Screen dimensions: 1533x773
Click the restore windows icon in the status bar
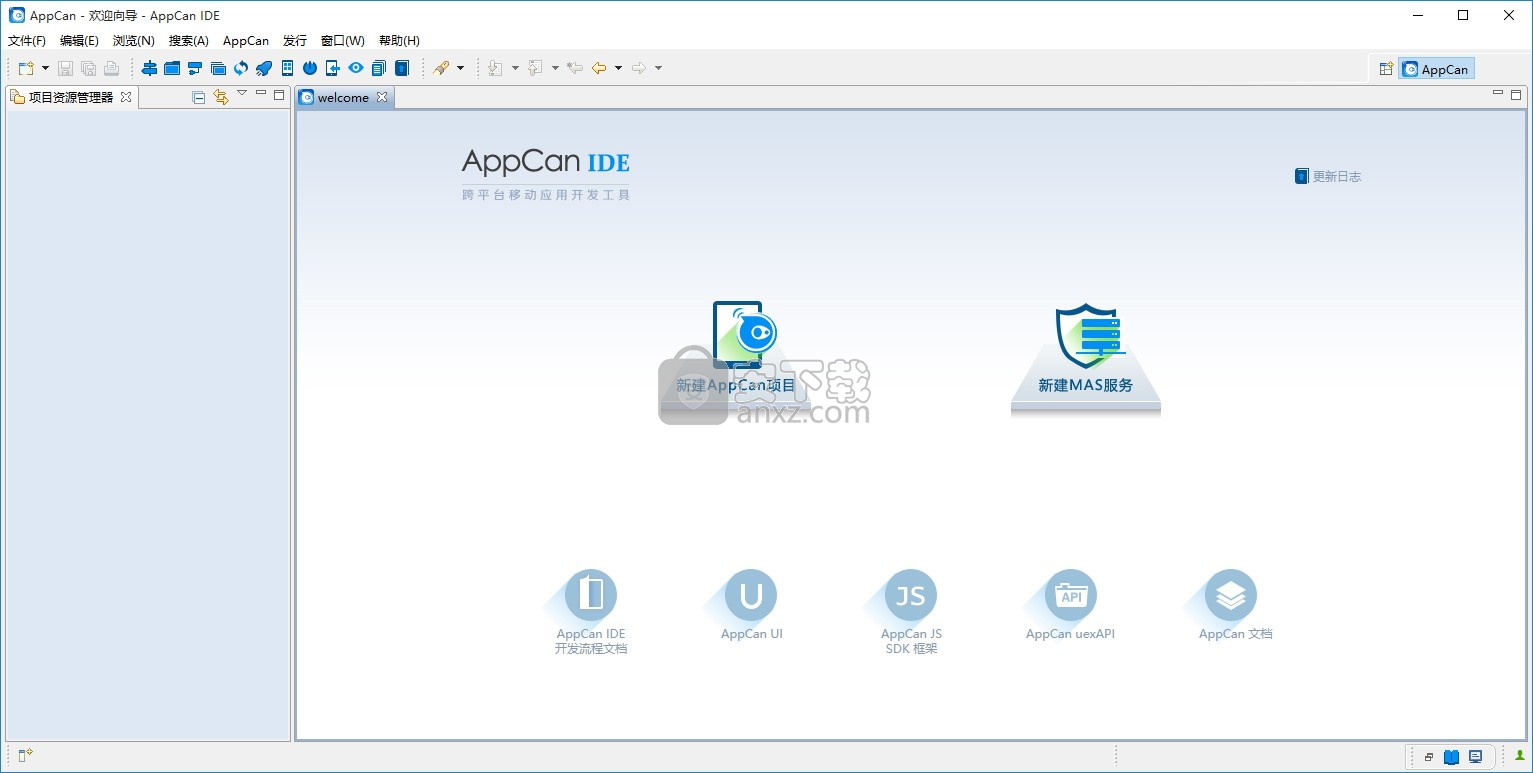coord(1429,757)
